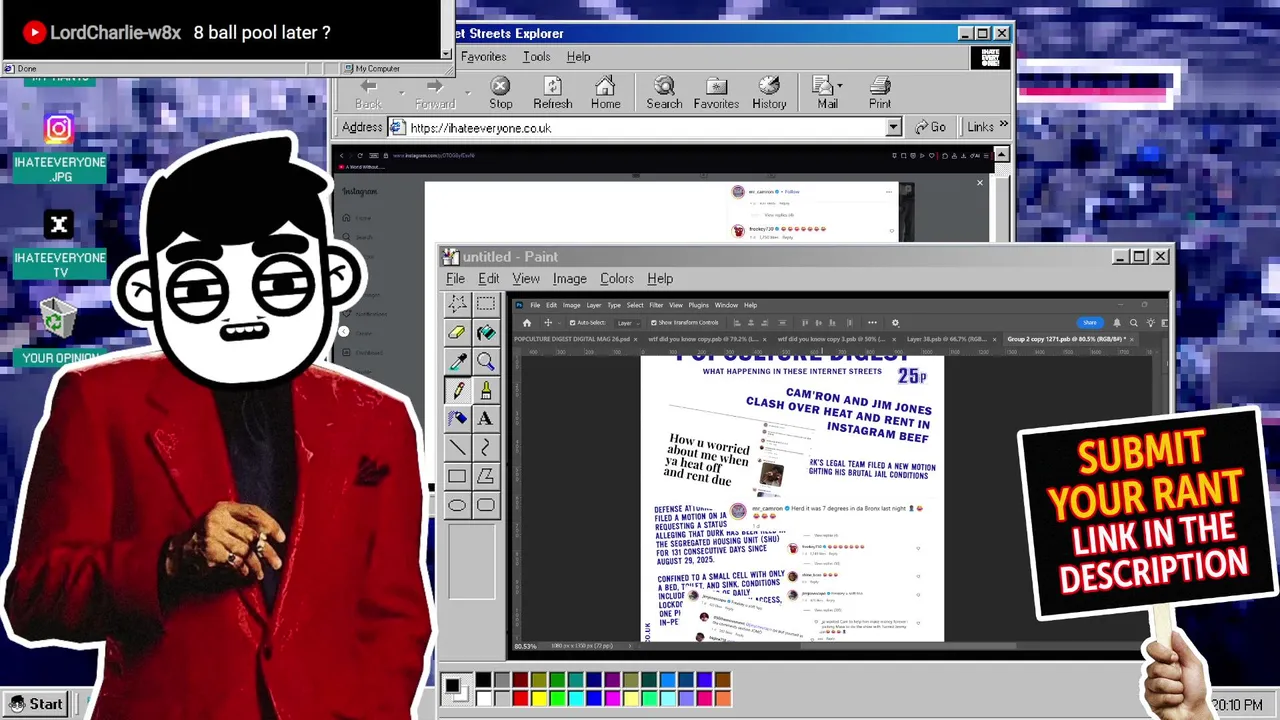Screen dimensions: 1280x720
Task: Open the Instagram IHATEEVERYONE.JPG desktop icon
Action: pos(59,146)
